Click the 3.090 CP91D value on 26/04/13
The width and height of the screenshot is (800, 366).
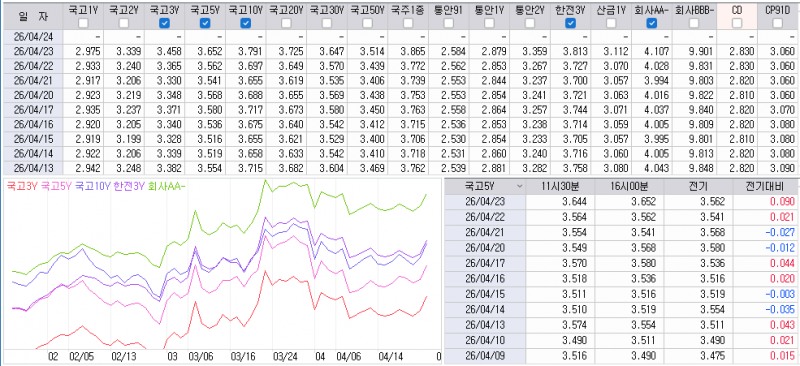pyautogui.click(x=783, y=168)
